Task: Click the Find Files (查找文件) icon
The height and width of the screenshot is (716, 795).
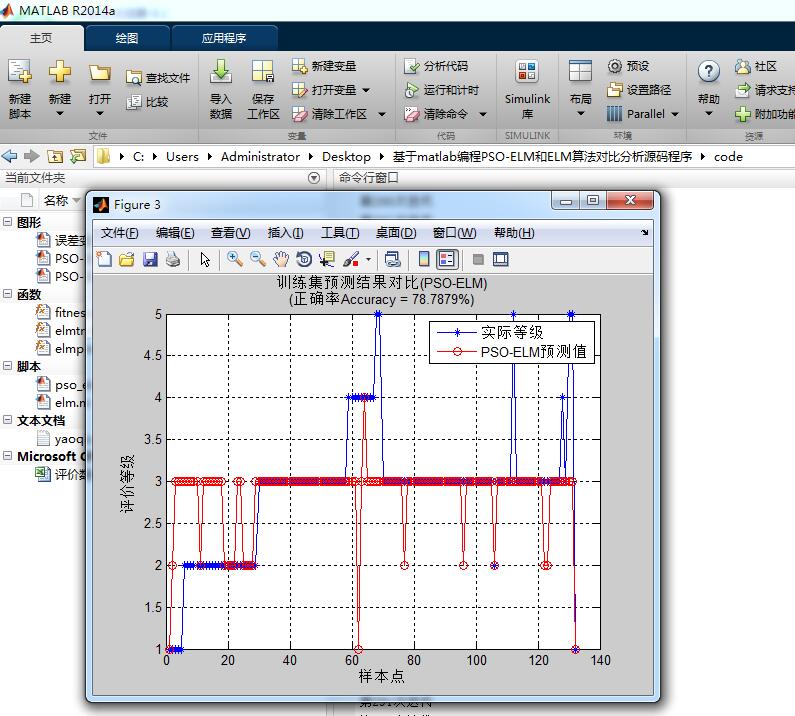Action: pyautogui.click(x=134, y=78)
